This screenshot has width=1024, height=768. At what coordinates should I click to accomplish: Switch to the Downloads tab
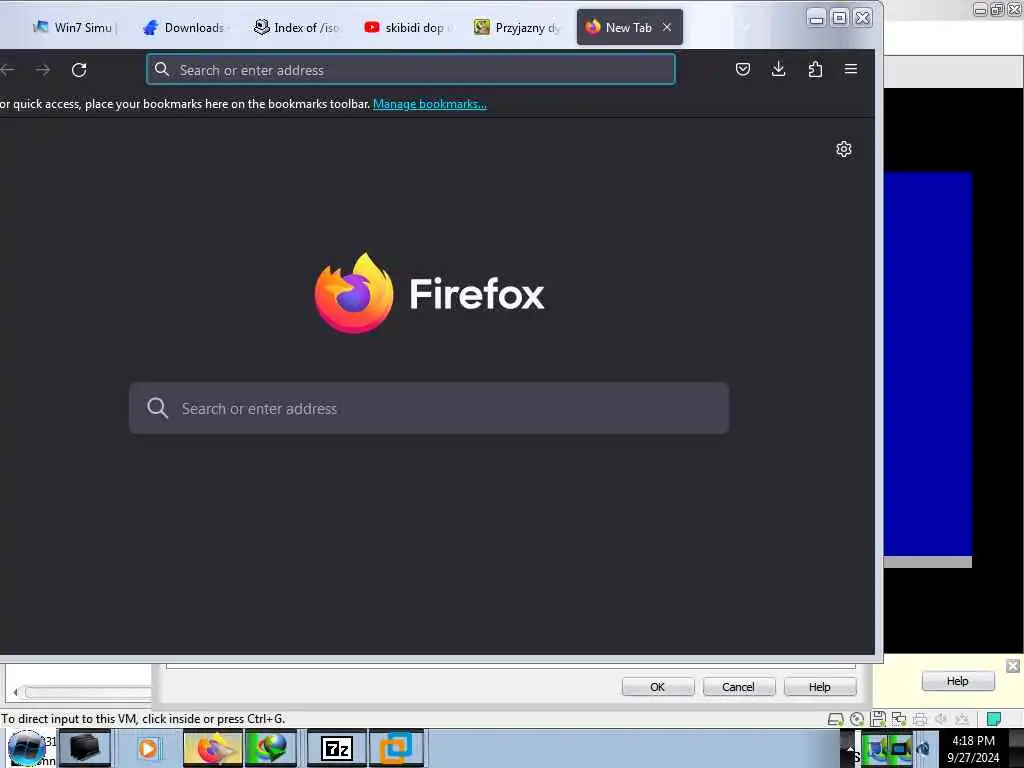pos(184,27)
